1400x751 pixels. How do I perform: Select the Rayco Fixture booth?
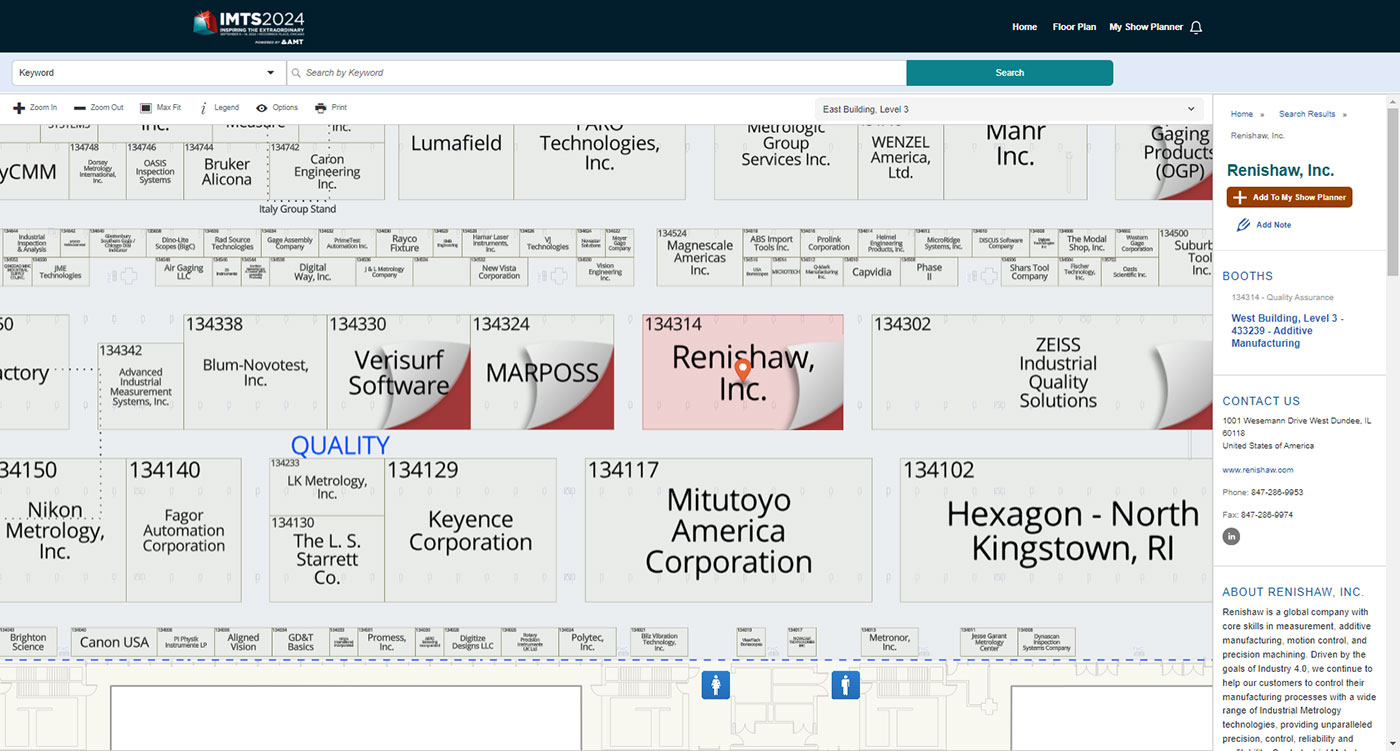coord(405,243)
